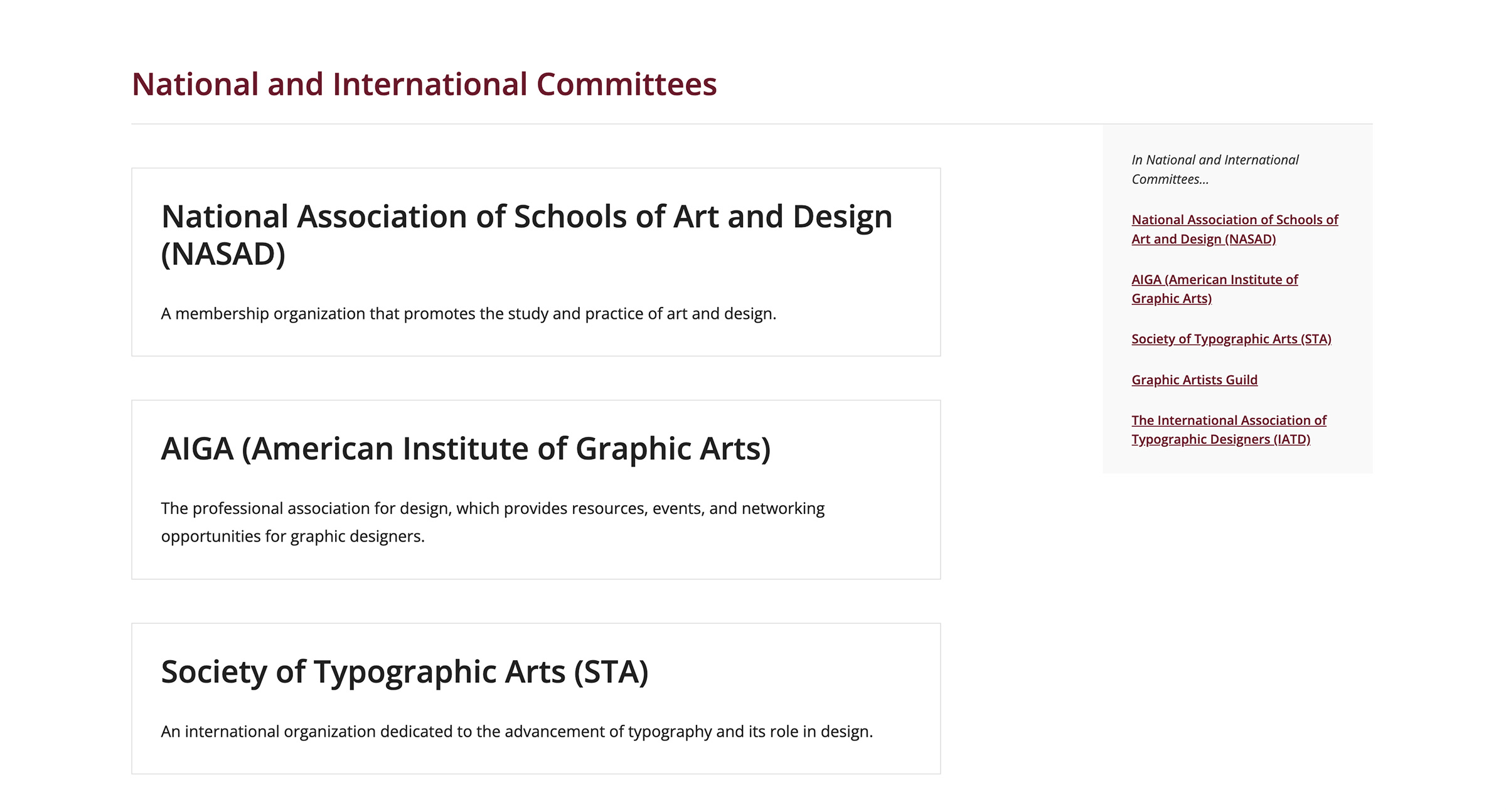The height and width of the screenshot is (812, 1506).
Task: Click the 'National Association of Schools' card heading
Action: (x=526, y=217)
